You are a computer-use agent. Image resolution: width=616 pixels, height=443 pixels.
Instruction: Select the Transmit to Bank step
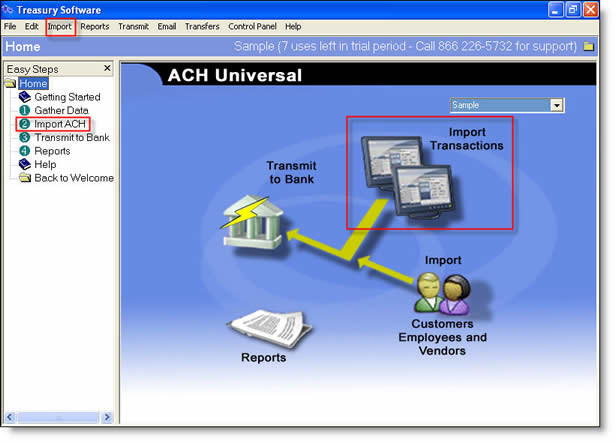tap(72, 137)
